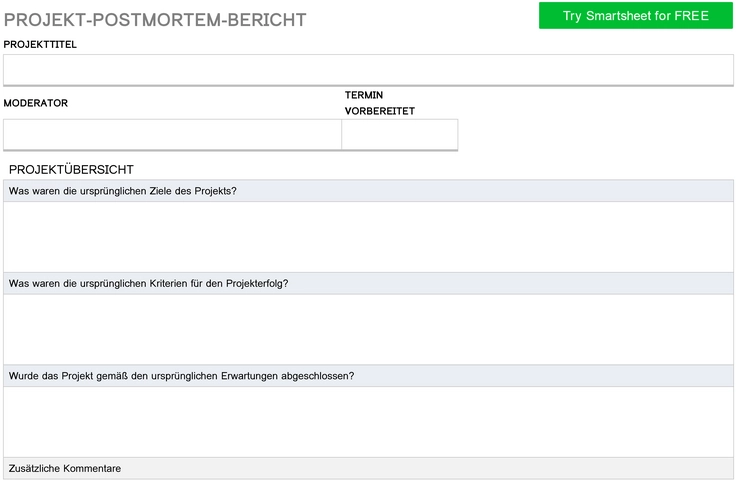Viewport: 736px width, 481px height.
Task: Click the 'Zusätzliche Kommentare' row
Action: [368, 468]
